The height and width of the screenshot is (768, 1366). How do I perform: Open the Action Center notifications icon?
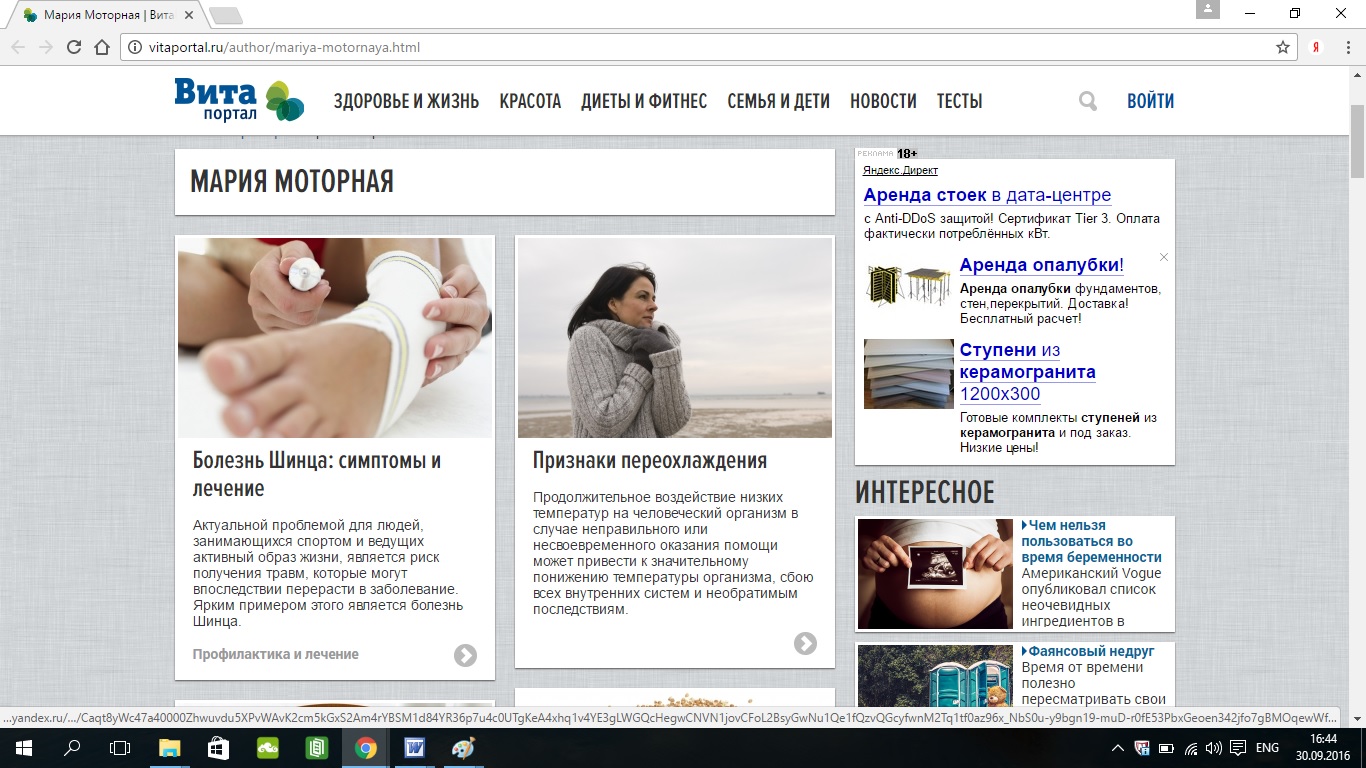(1238, 748)
